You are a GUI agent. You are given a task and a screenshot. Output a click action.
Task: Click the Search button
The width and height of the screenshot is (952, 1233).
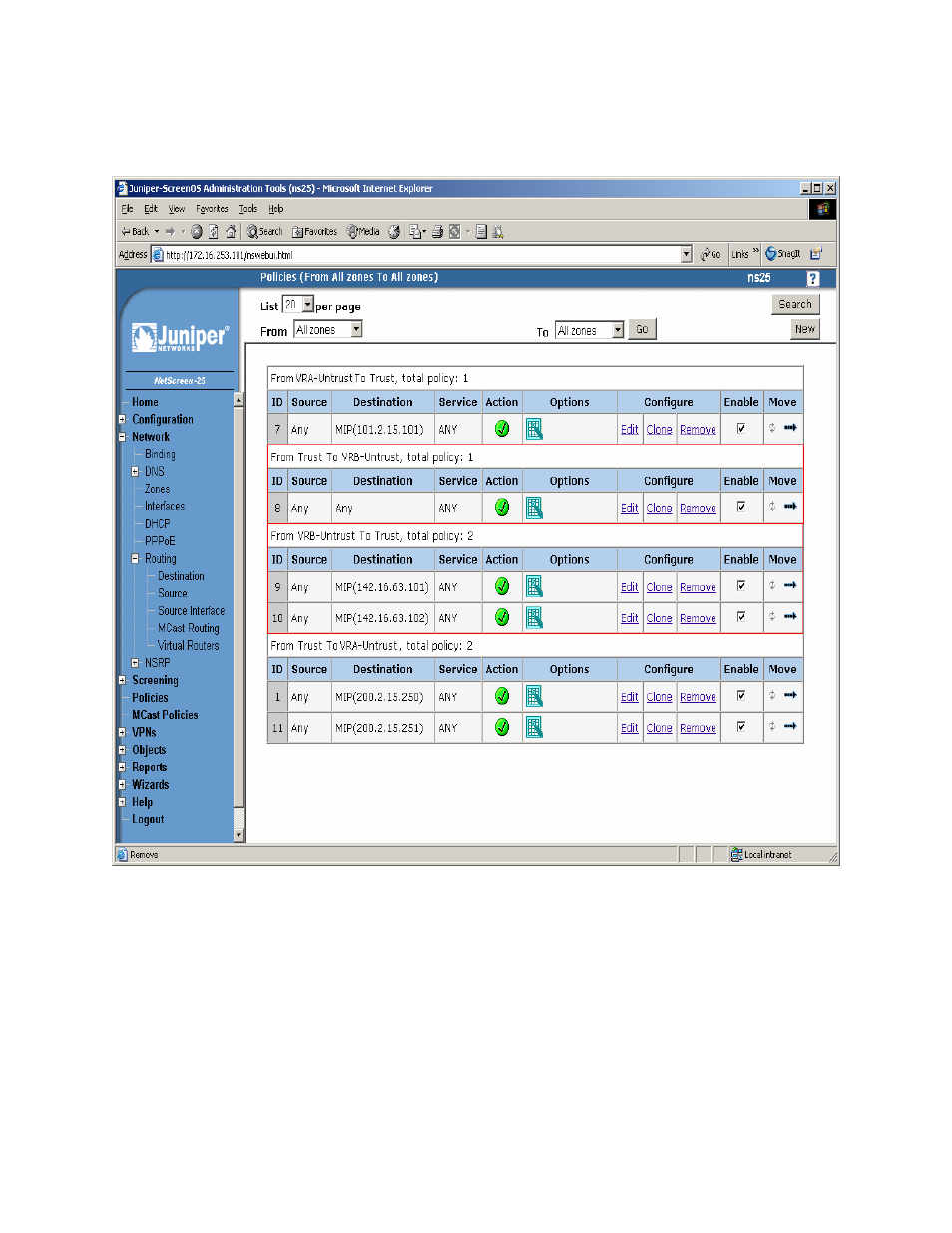pos(795,305)
